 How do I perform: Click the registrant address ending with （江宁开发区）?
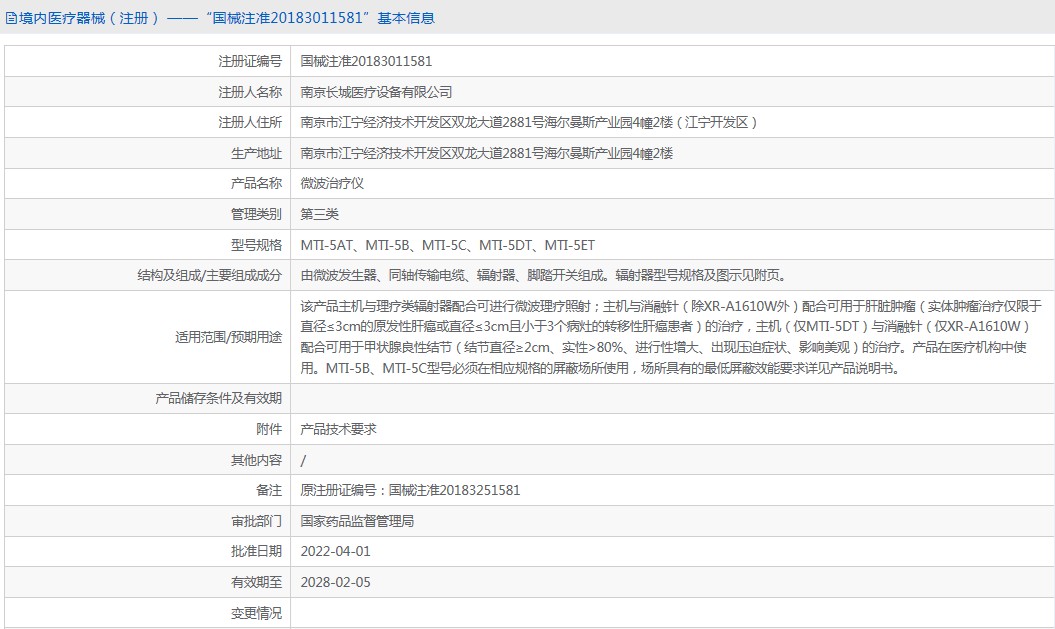[530, 122]
